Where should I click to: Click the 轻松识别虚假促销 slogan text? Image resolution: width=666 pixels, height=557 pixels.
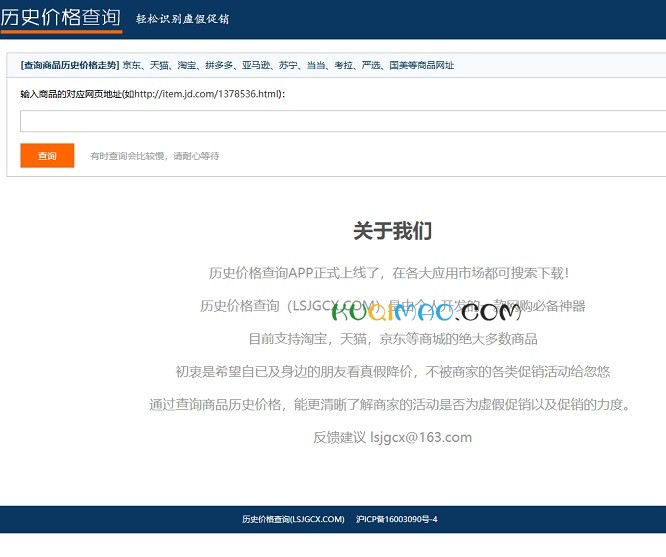[183, 19]
